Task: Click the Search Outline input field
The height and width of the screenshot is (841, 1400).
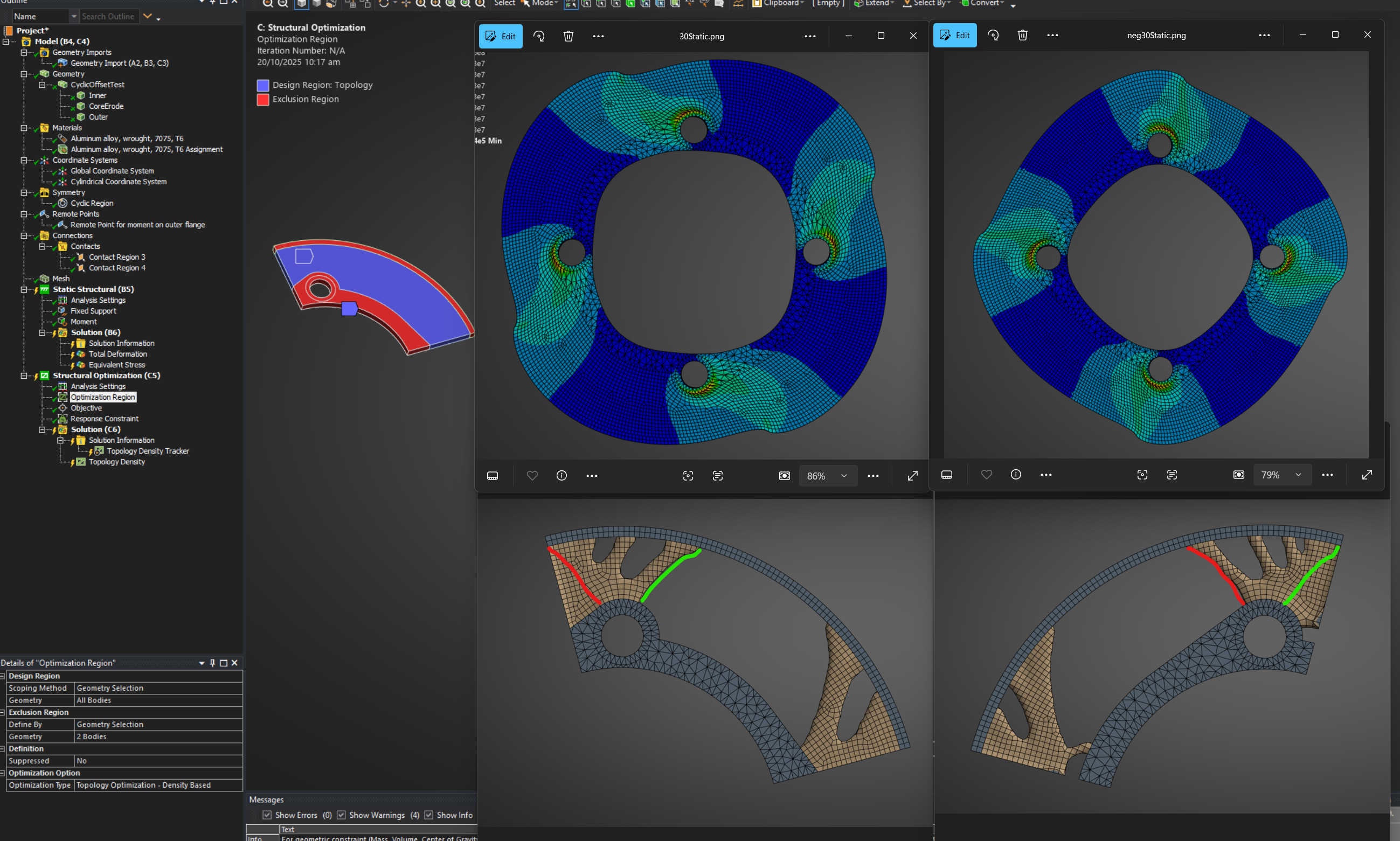Action: (108, 17)
